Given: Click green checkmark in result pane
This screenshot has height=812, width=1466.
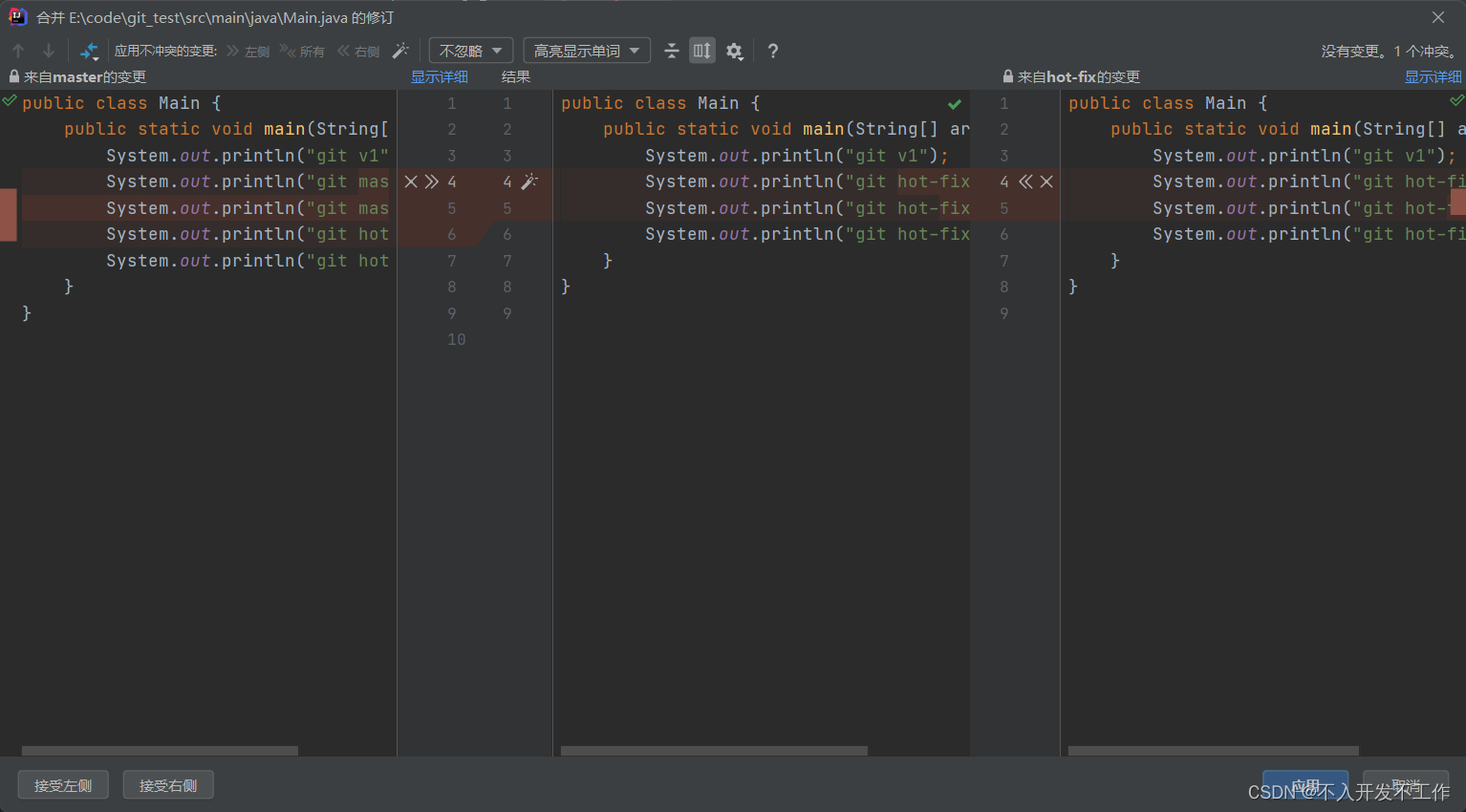Looking at the screenshot, I should coord(955,103).
